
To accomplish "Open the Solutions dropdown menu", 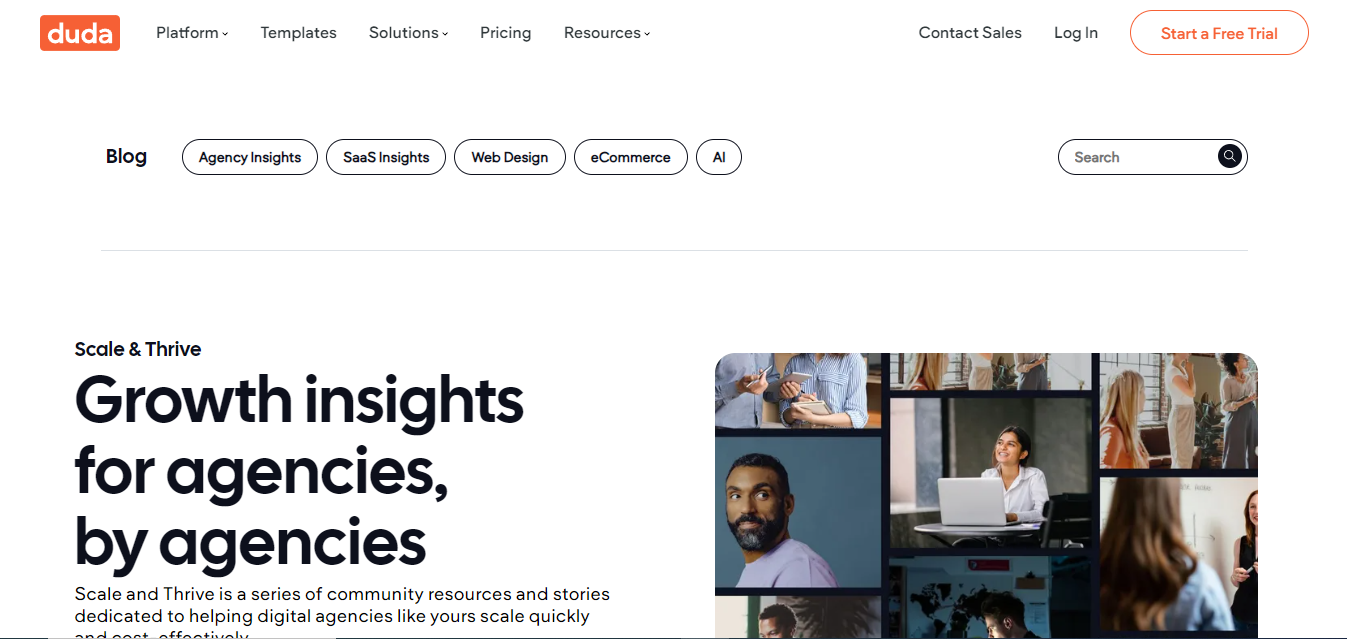I will click(408, 33).
